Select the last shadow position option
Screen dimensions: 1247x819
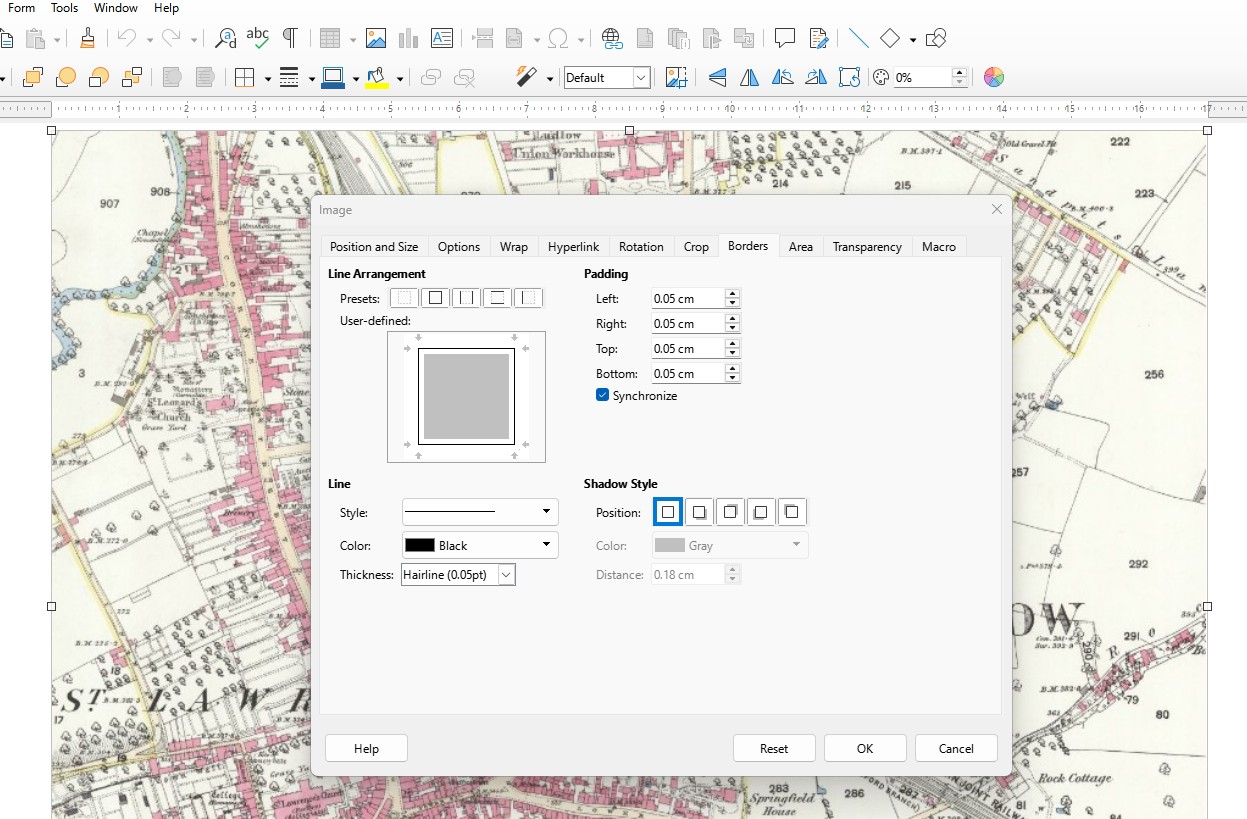(792, 512)
